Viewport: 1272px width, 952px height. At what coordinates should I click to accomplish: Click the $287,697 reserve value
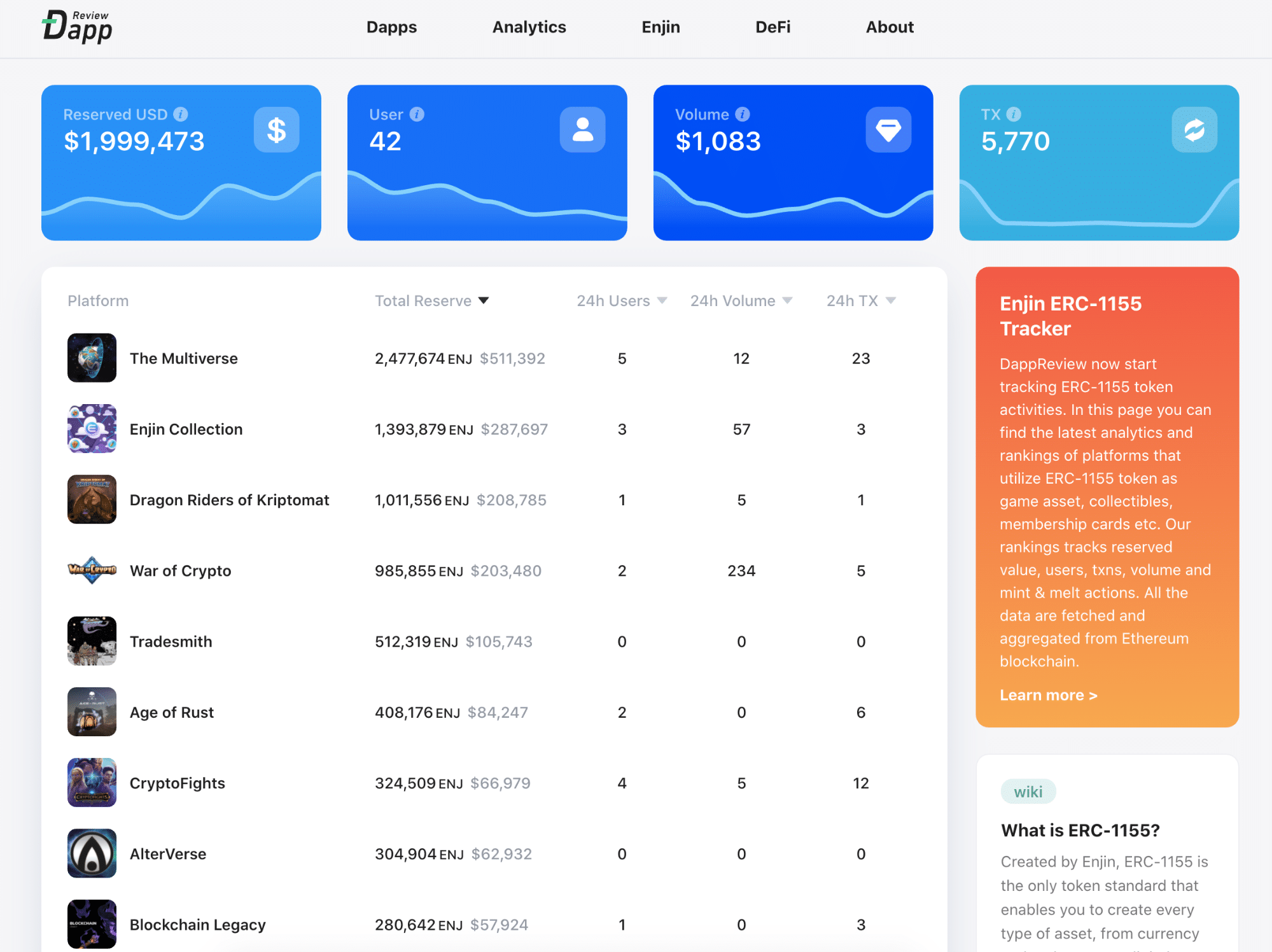click(514, 429)
